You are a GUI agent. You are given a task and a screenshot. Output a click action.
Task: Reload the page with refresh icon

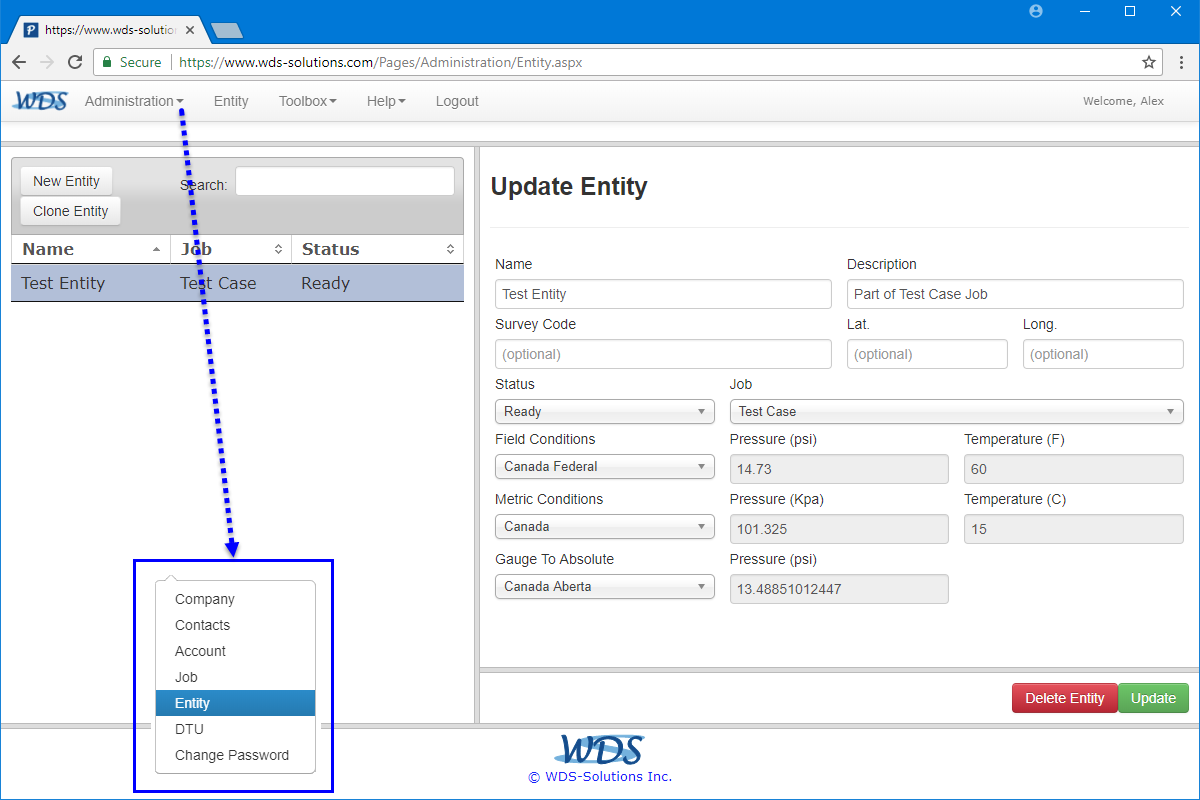point(75,62)
